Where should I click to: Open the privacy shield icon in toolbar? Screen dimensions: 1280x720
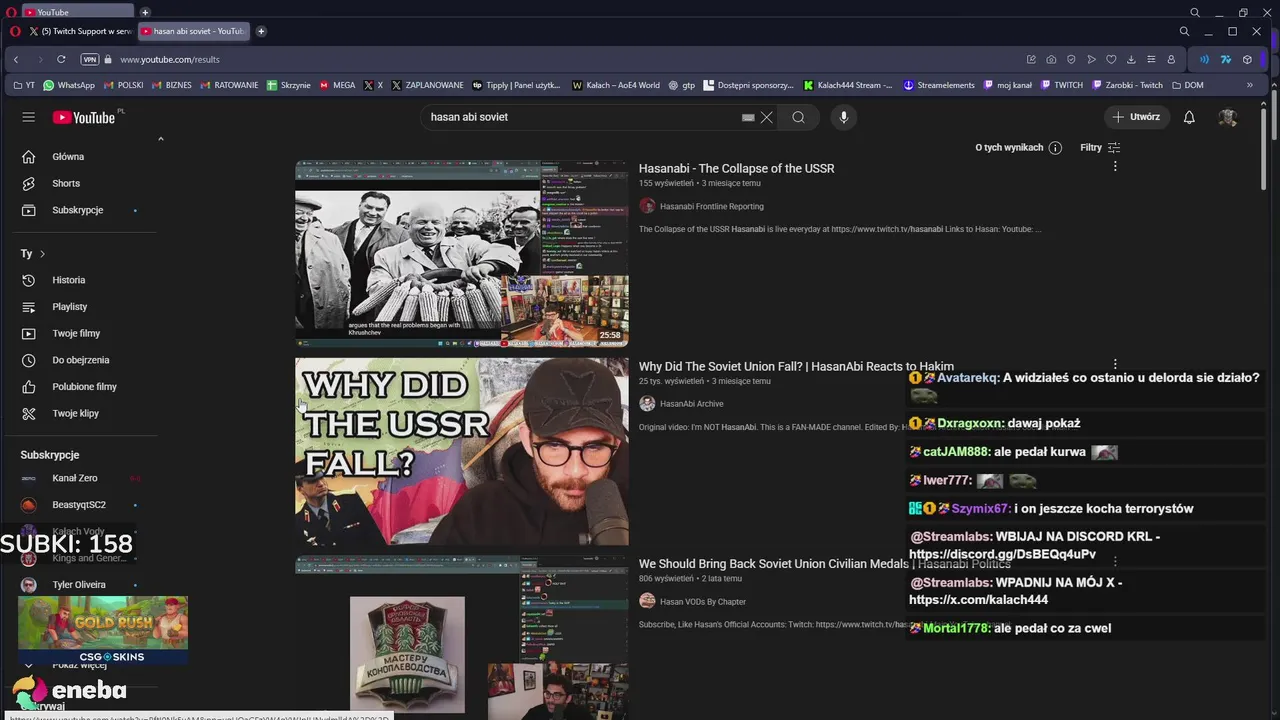click(1071, 59)
